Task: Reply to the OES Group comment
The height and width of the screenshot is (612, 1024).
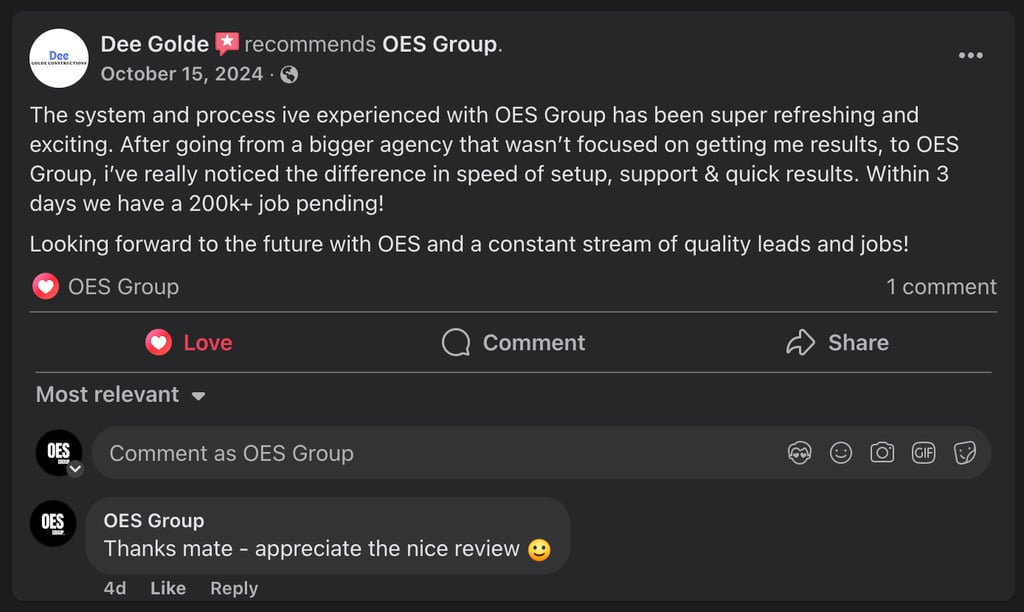Action: pyautogui.click(x=234, y=588)
